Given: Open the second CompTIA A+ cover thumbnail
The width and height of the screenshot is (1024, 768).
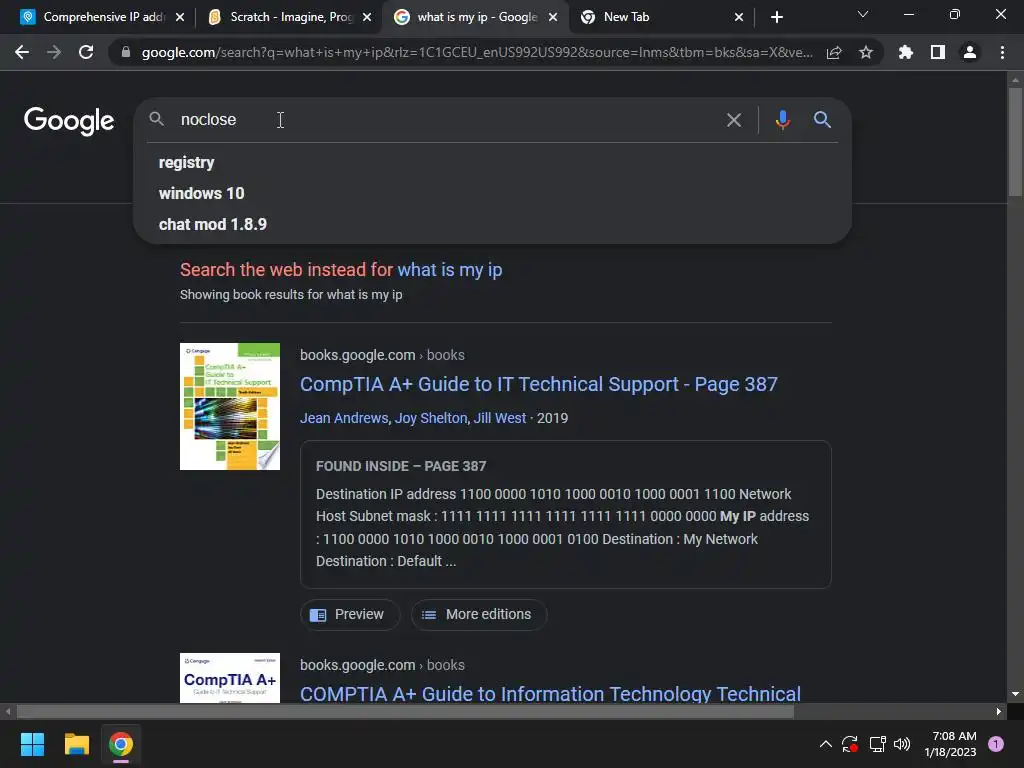Looking at the screenshot, I should tap(230, 678).
